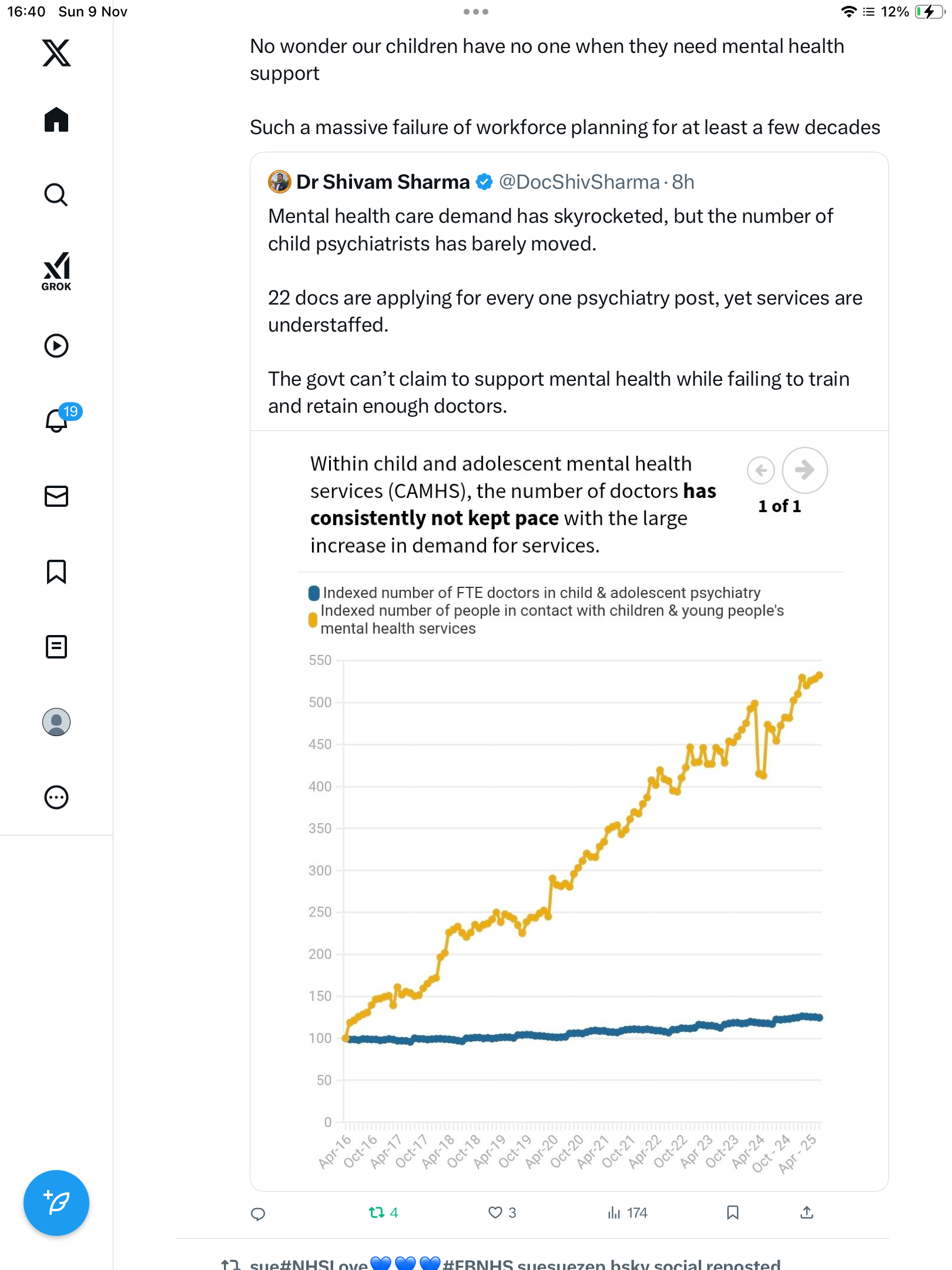Open the video tab play icon
The height and width of the screenshot is (1270, 952).
(x=56, y=346)
